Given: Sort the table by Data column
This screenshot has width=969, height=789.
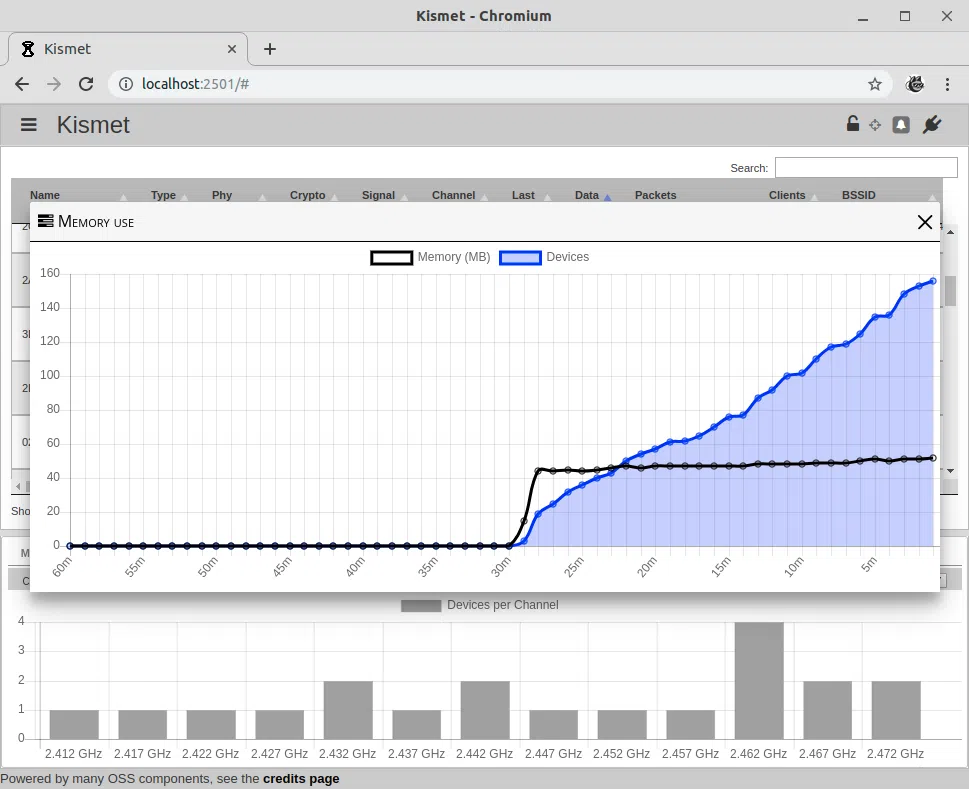Looking at the screenshot, I should [x=586, y=195].
